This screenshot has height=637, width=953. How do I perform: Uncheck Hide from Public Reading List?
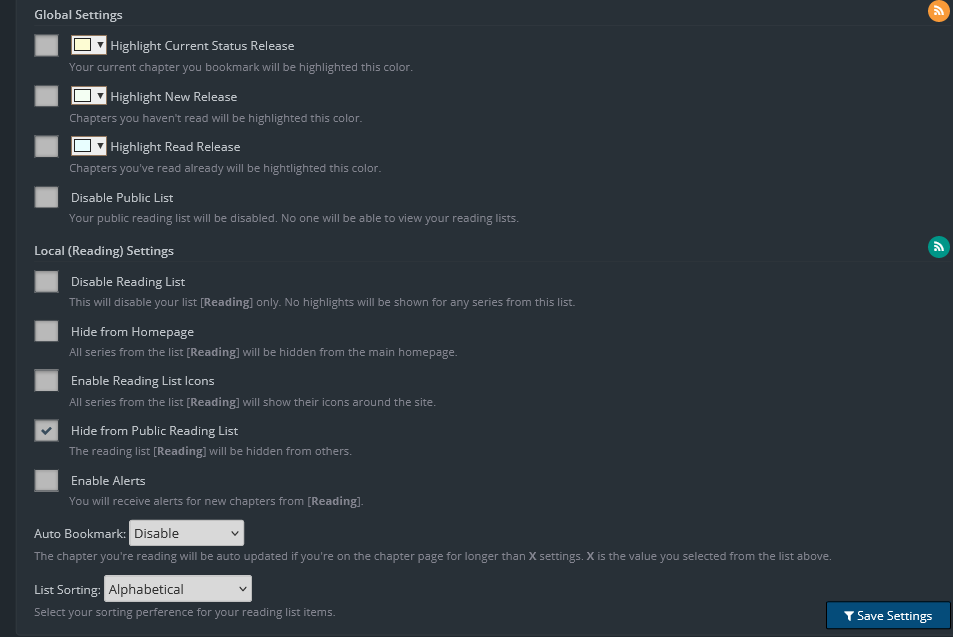point(46,430)
